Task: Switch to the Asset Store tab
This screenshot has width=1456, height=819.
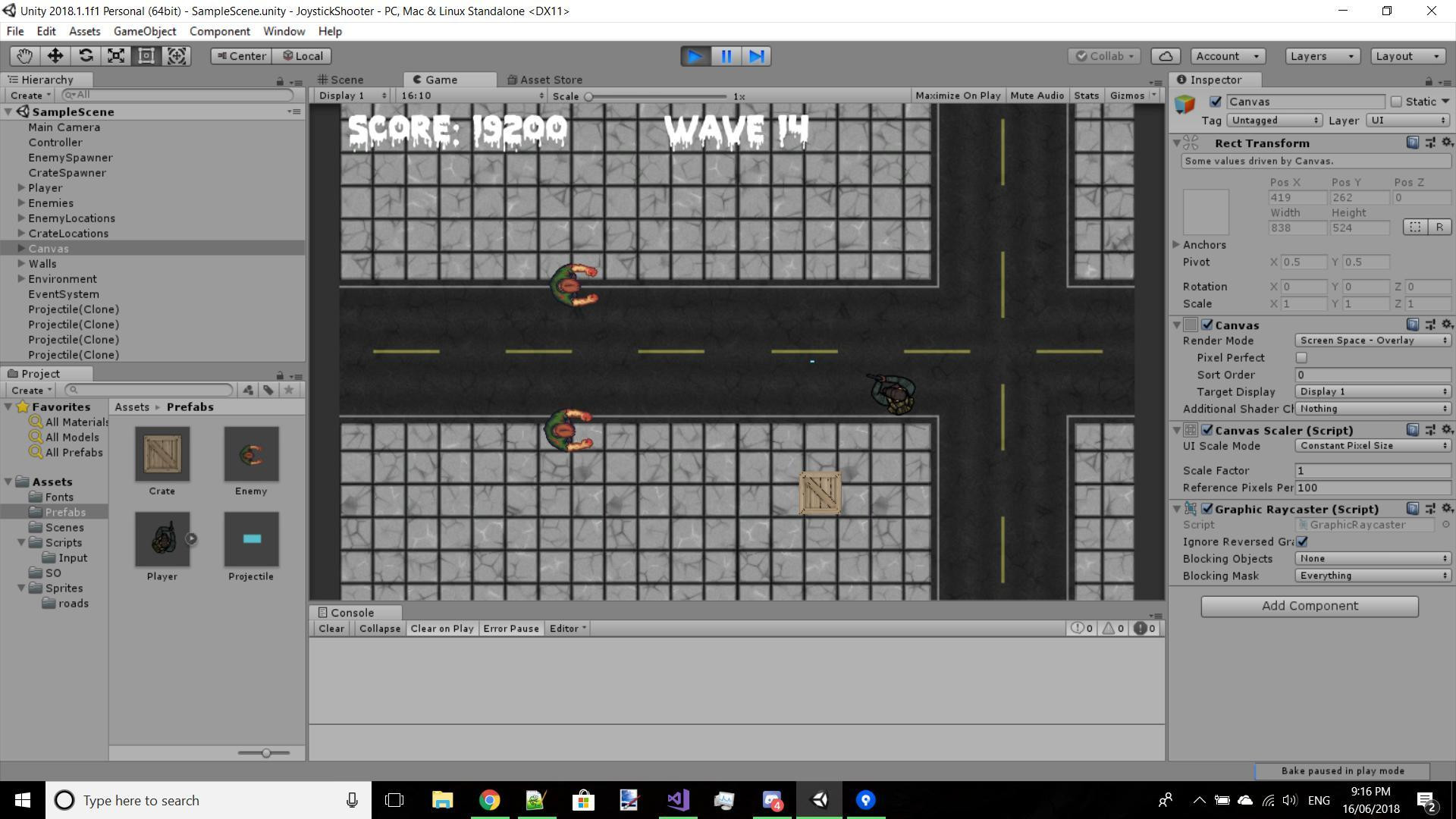Action: pyautogui.click(x=544, y=80)
